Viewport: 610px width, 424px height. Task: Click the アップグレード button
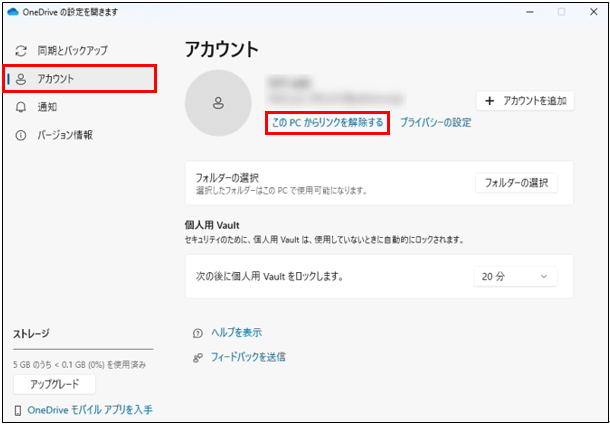point(54,384)
